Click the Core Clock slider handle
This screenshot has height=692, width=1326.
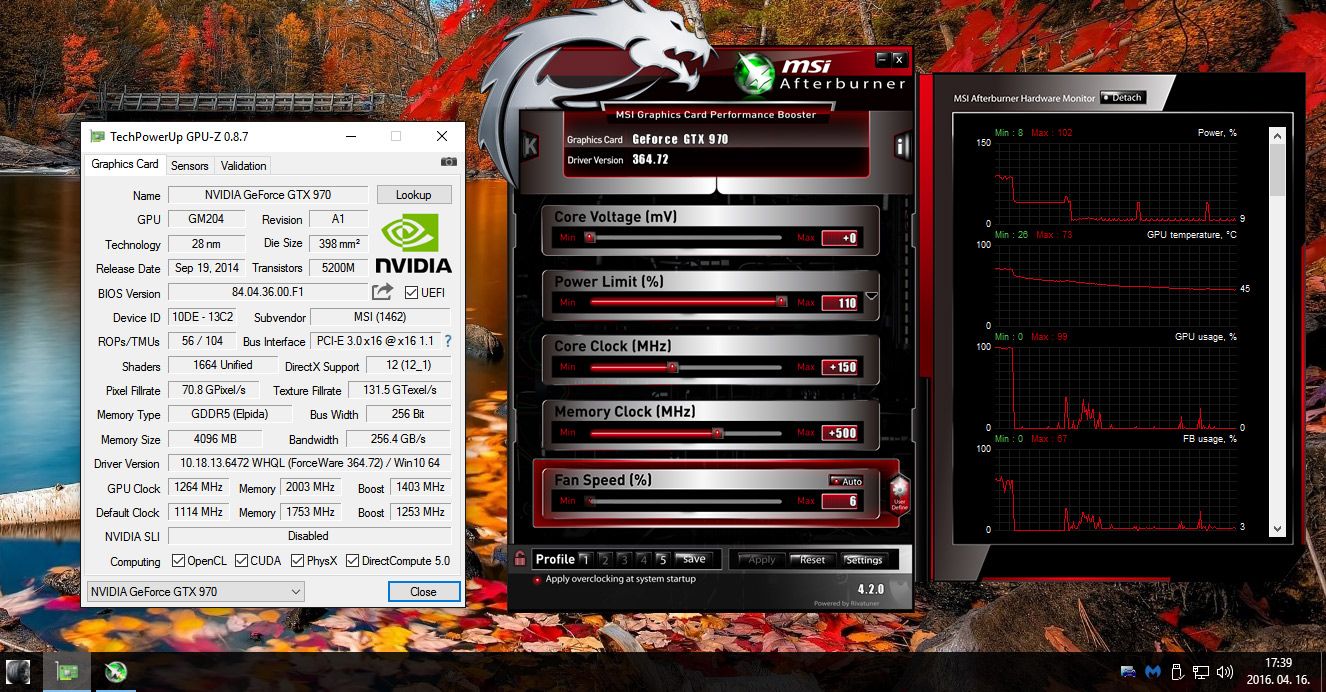(672, 367)
